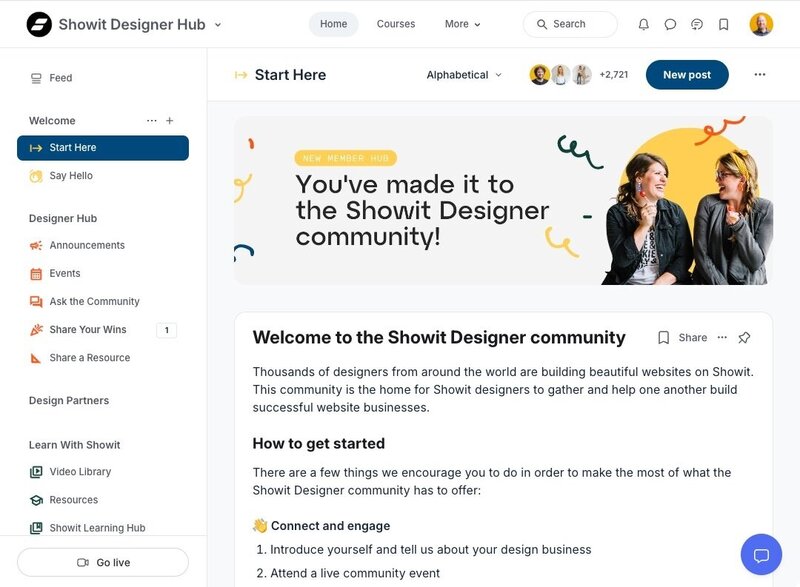Open bookmarks from the top bar
800x587 pixels.
click(x=723, y=24)
